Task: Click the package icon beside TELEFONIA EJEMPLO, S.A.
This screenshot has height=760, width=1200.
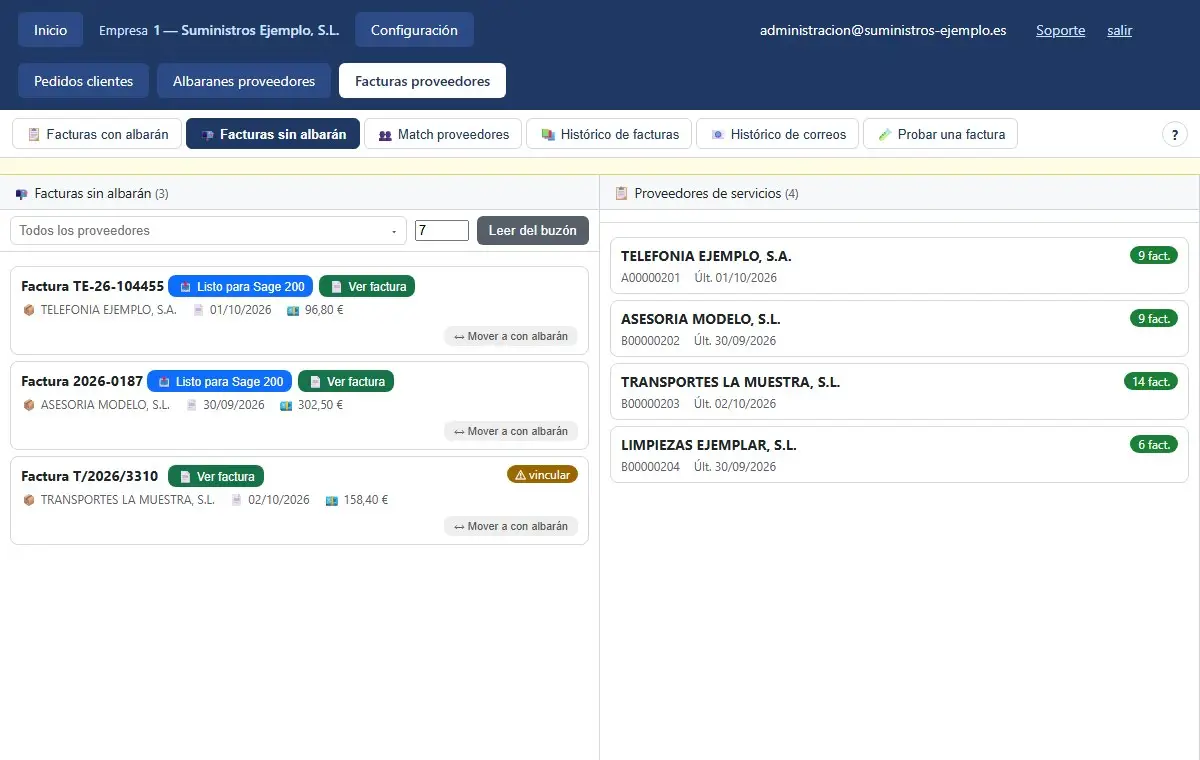Action: pos(28,310)
